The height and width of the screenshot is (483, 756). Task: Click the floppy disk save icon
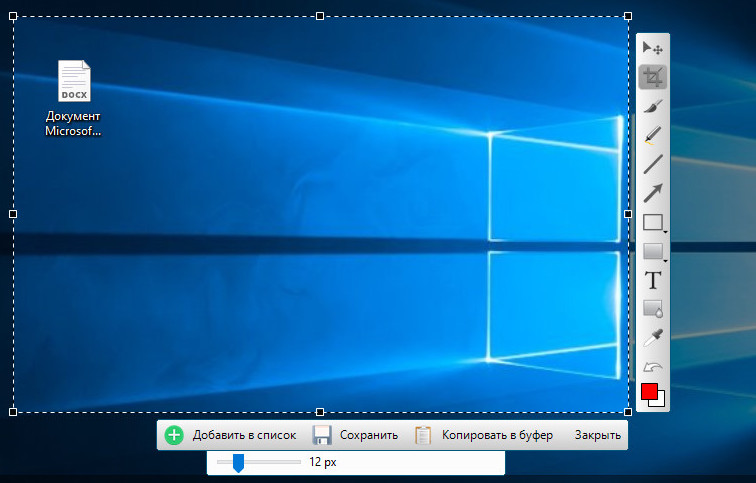pos(322,435)
